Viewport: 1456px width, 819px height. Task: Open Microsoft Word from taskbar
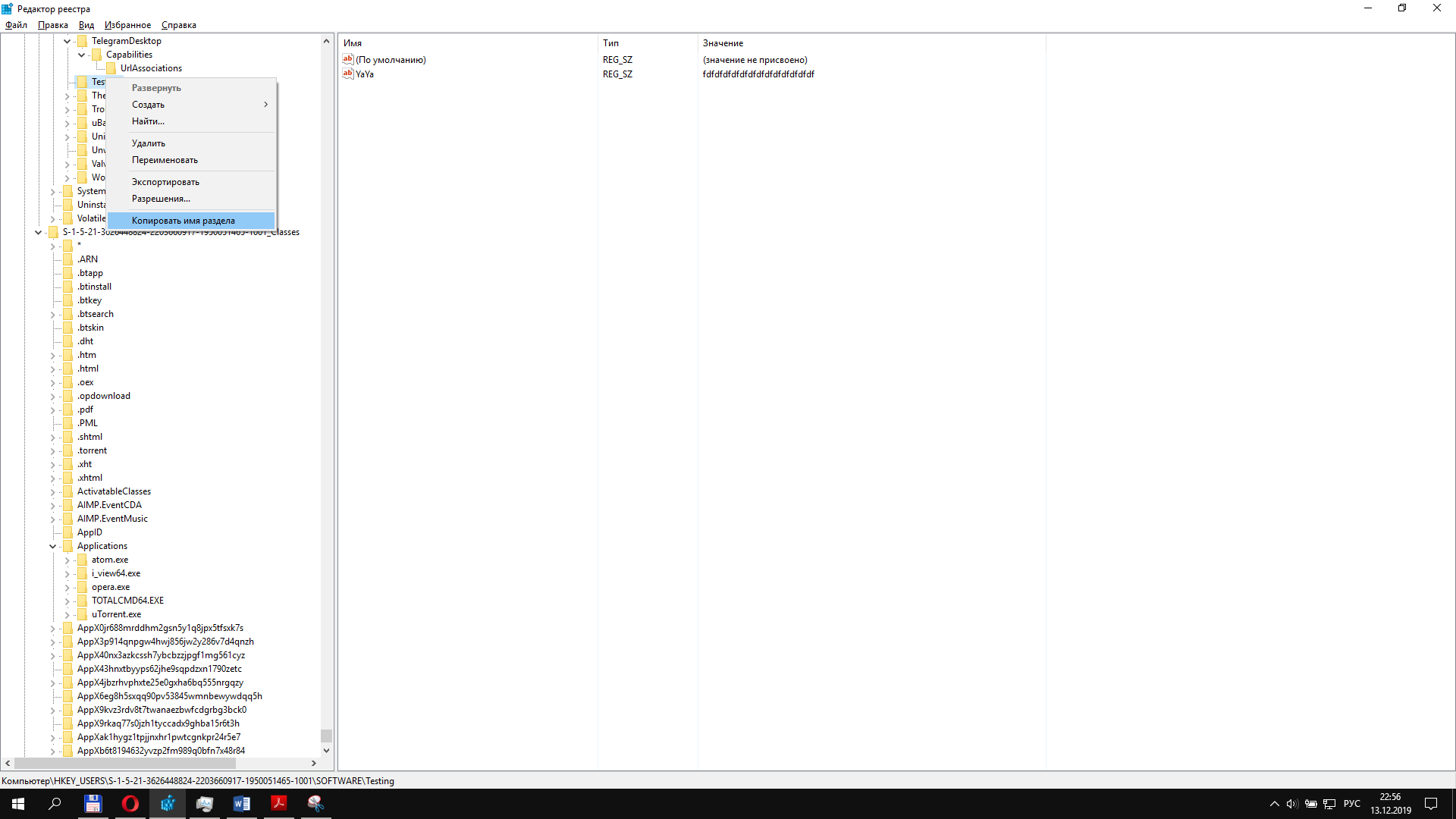(x=241, y=804)
